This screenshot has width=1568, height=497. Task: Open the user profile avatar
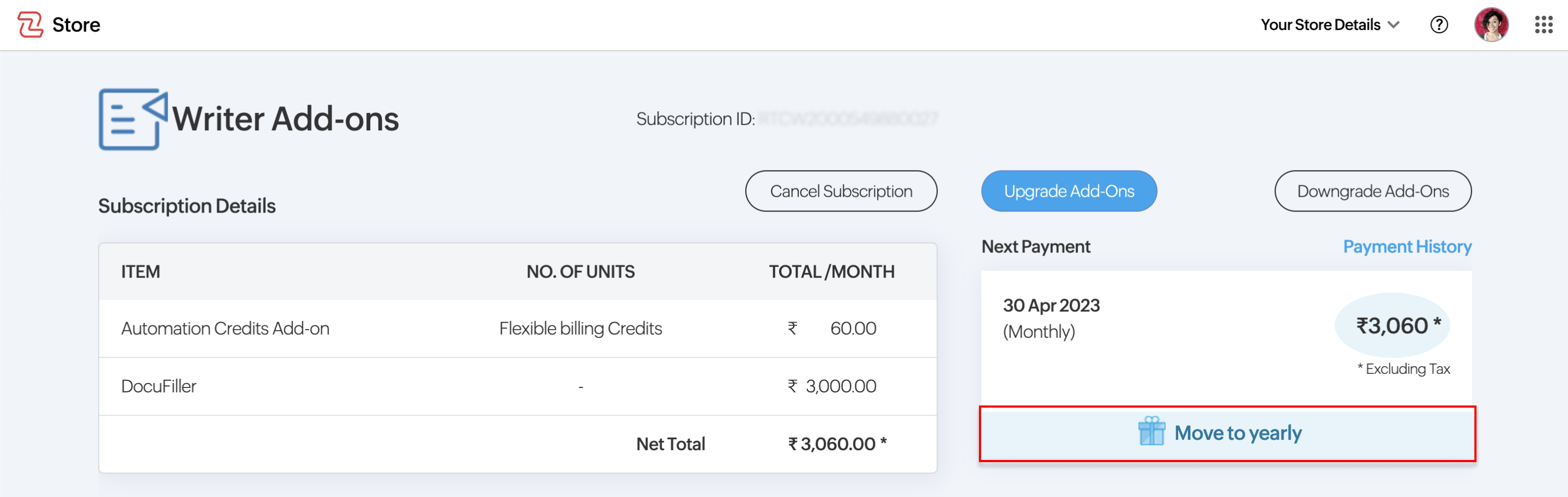(x=1491, y=25)
